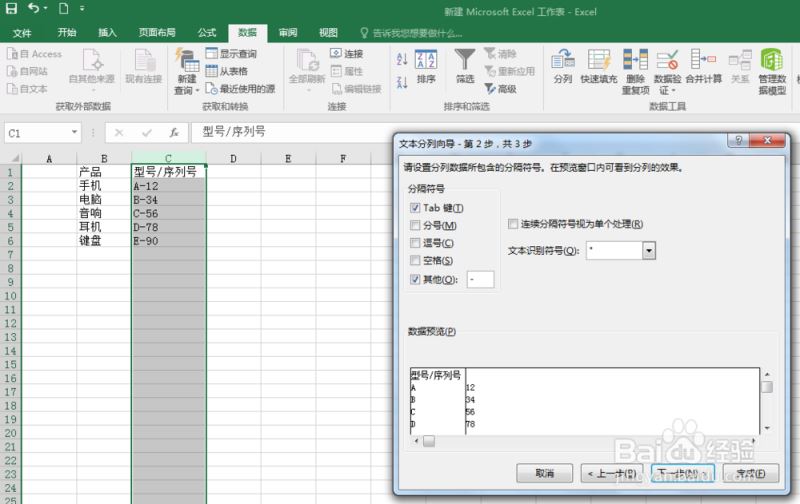Viewport: 800px width, 504px height.
Task: Switch to the 审阅 review tab
Action: click(288, 33)
